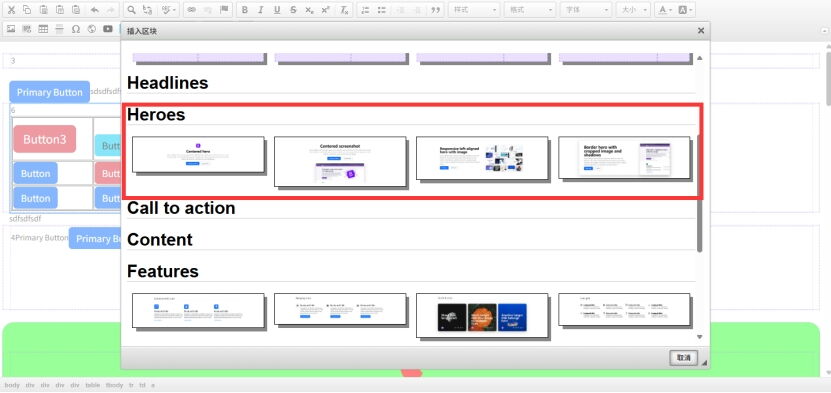Screen dimensions: 831x393
Task: Apply block quote formatting
Action: pyautogui.click(x=436, y=10)
